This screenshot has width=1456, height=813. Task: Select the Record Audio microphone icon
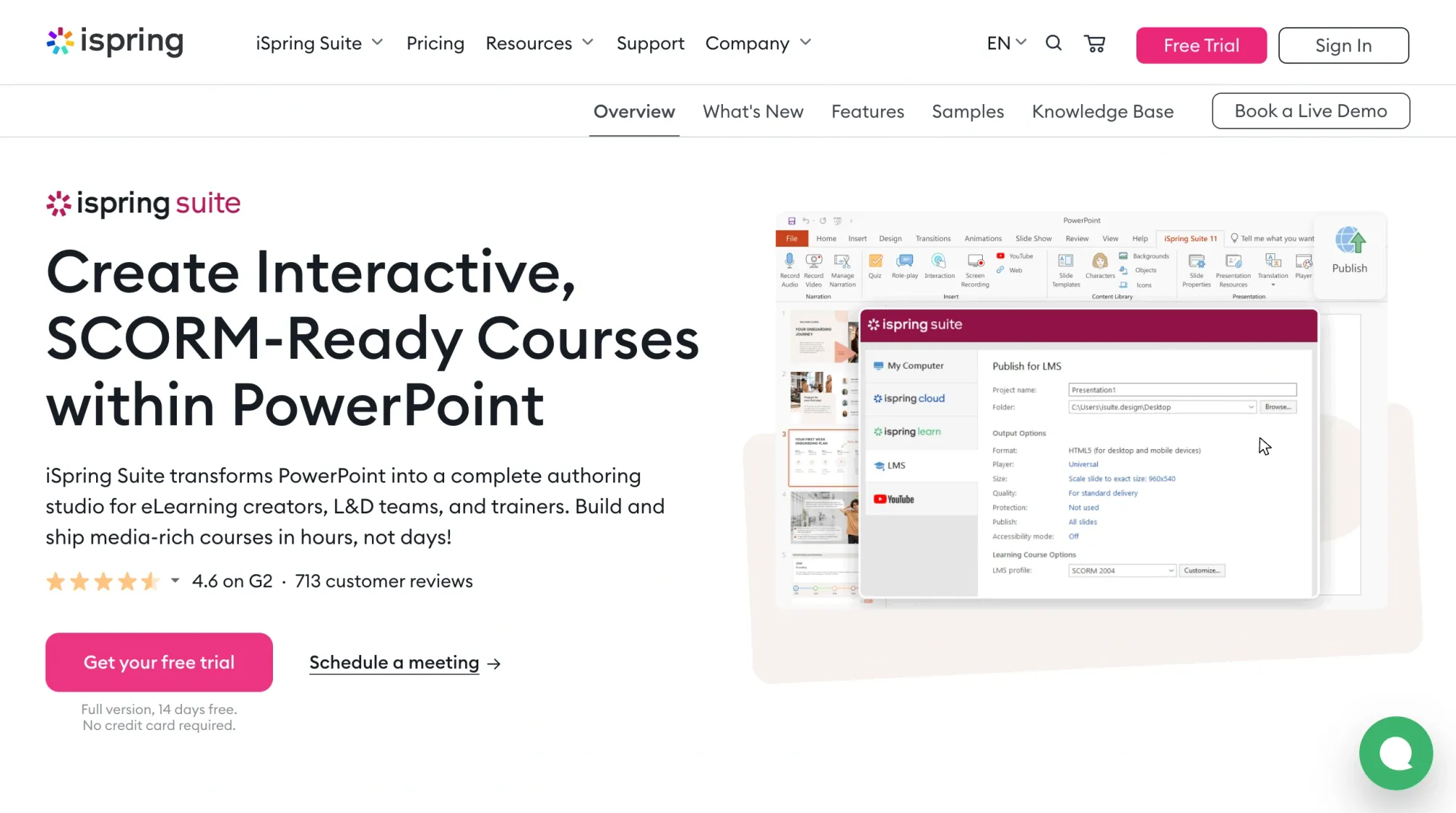tap(790, 260)
